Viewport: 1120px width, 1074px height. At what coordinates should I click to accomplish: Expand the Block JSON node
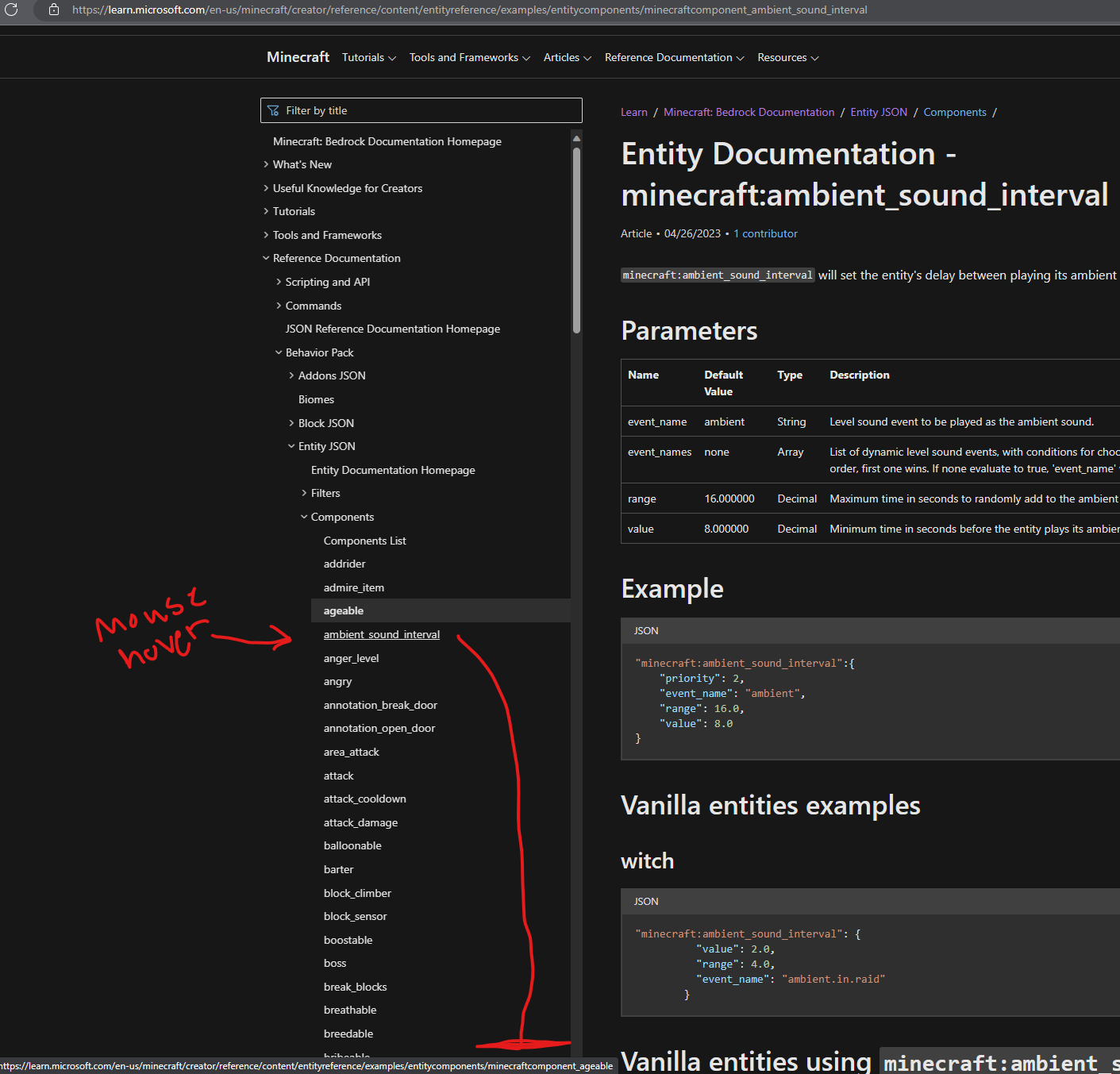291,423
